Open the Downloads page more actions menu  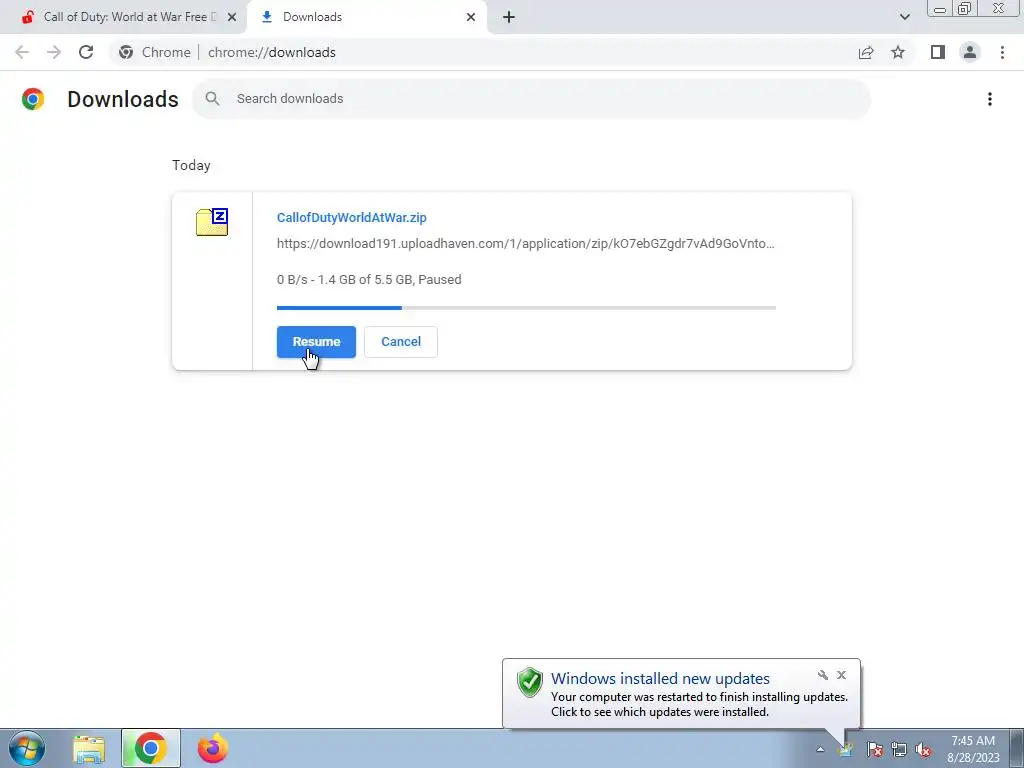(990, 99)
